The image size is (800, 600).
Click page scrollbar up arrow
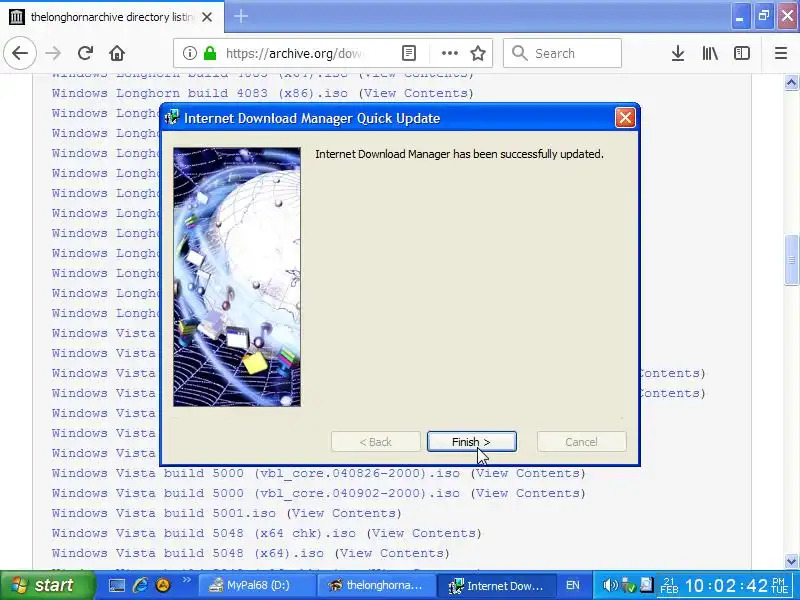pos(791,82)
